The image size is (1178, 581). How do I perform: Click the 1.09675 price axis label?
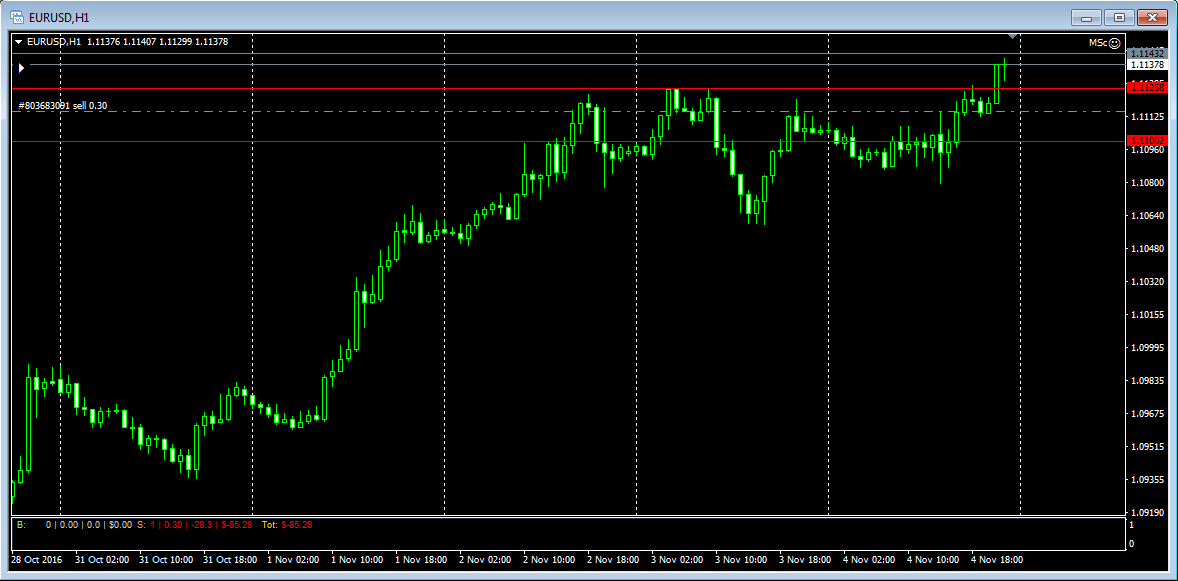click(x=1146, y=414)
